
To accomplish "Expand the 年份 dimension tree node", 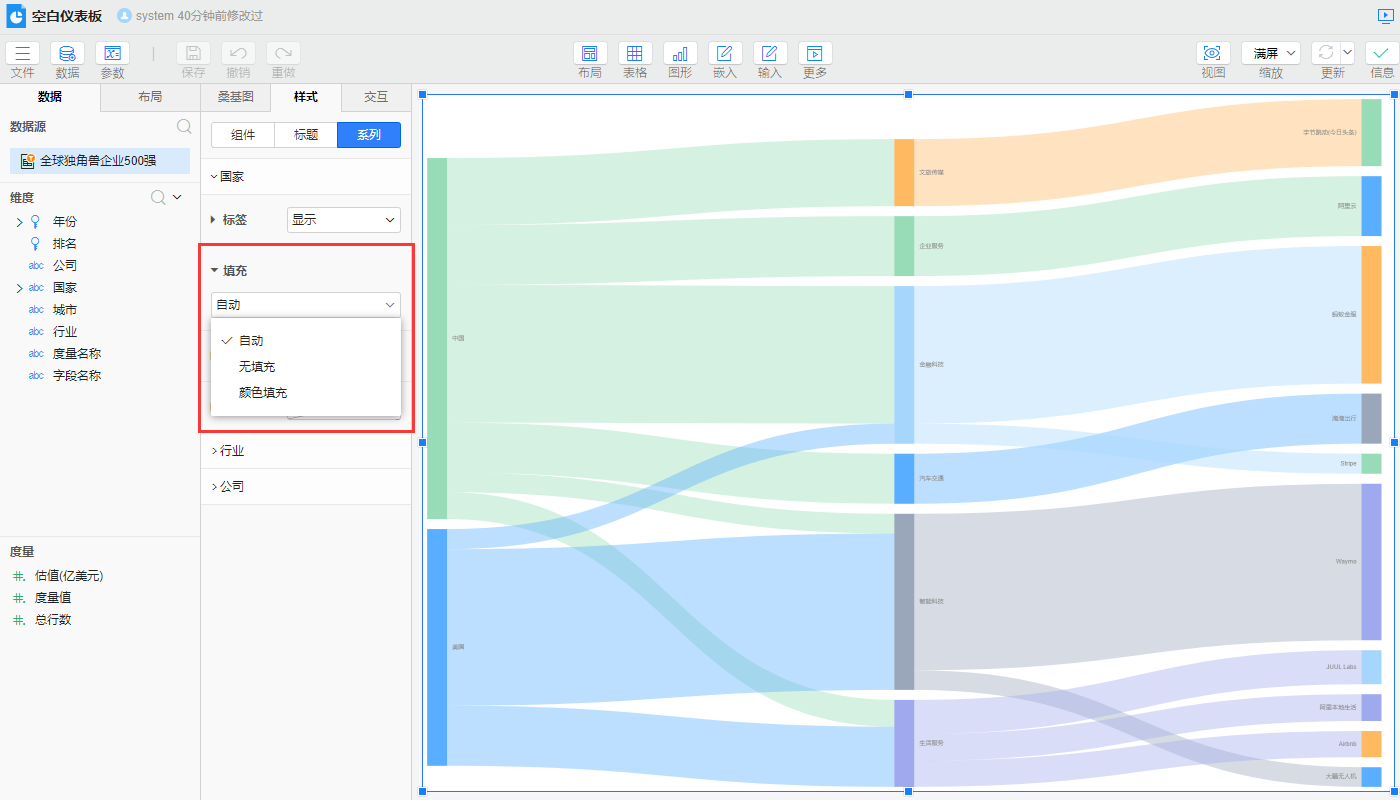I will pyautogui.click(x=19, y=222).
